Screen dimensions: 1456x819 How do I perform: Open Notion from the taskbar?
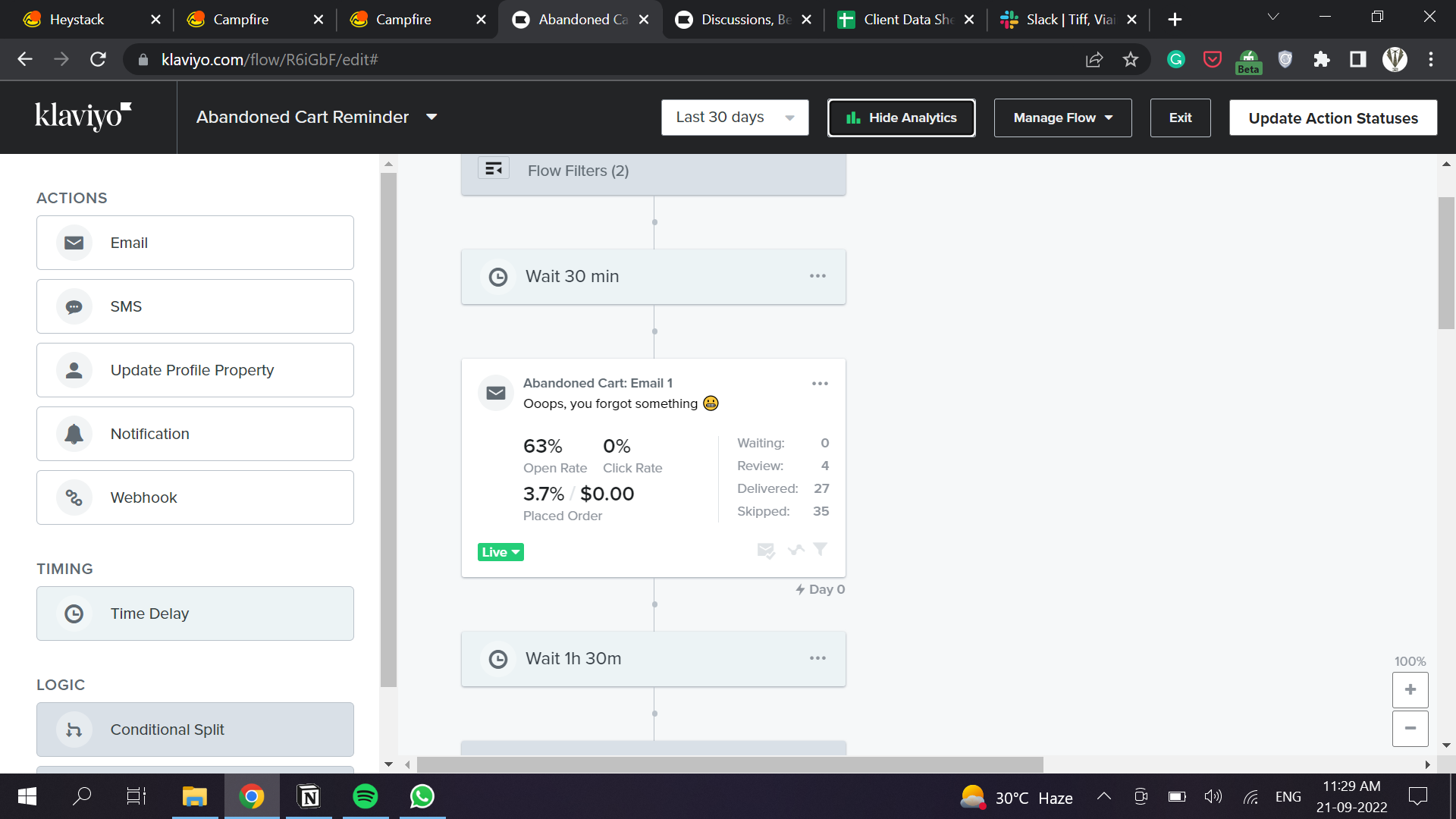coord(309,796)
